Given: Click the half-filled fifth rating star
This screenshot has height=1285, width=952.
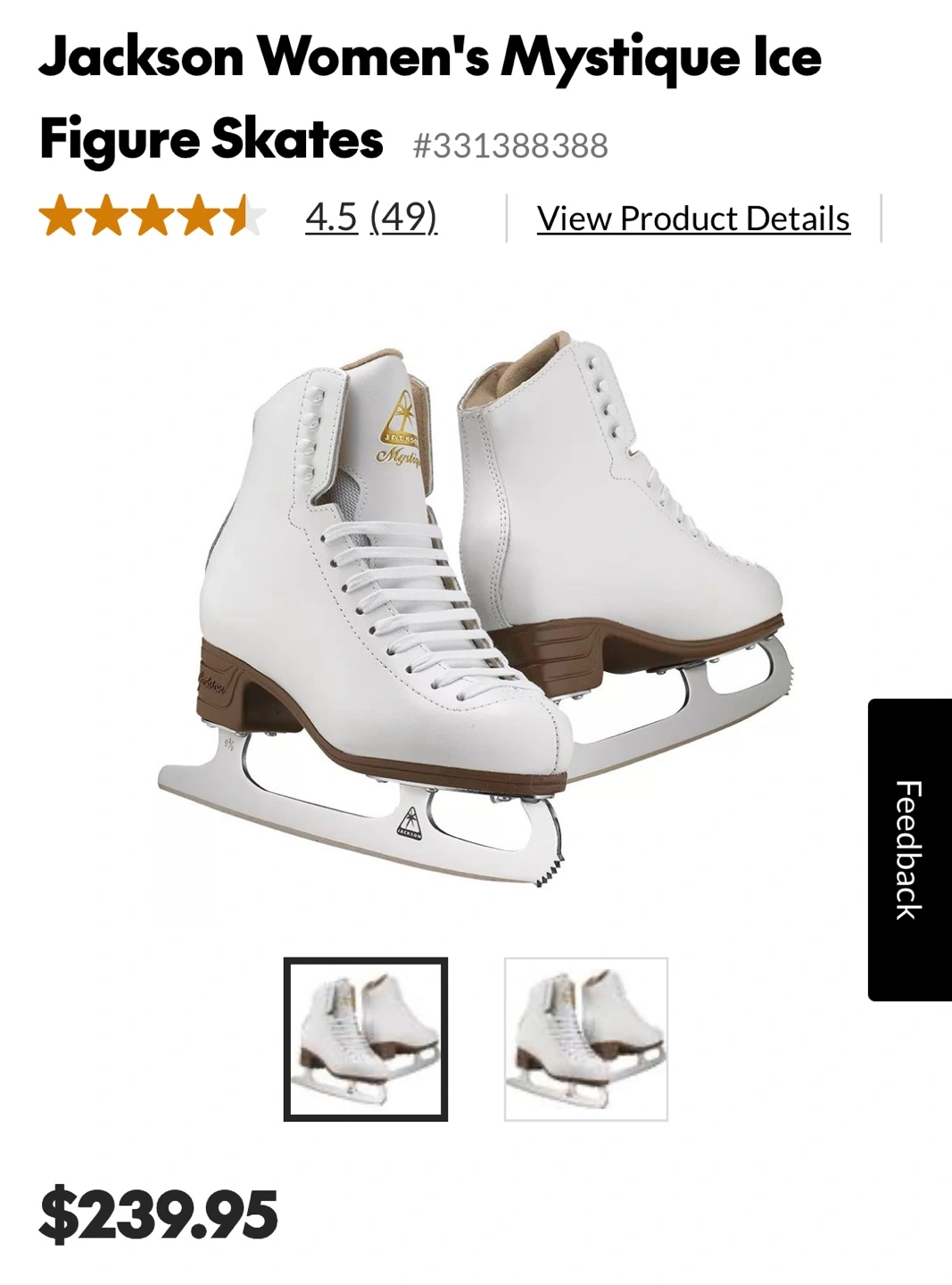Looking at the screenshot, I should [246, 217].
